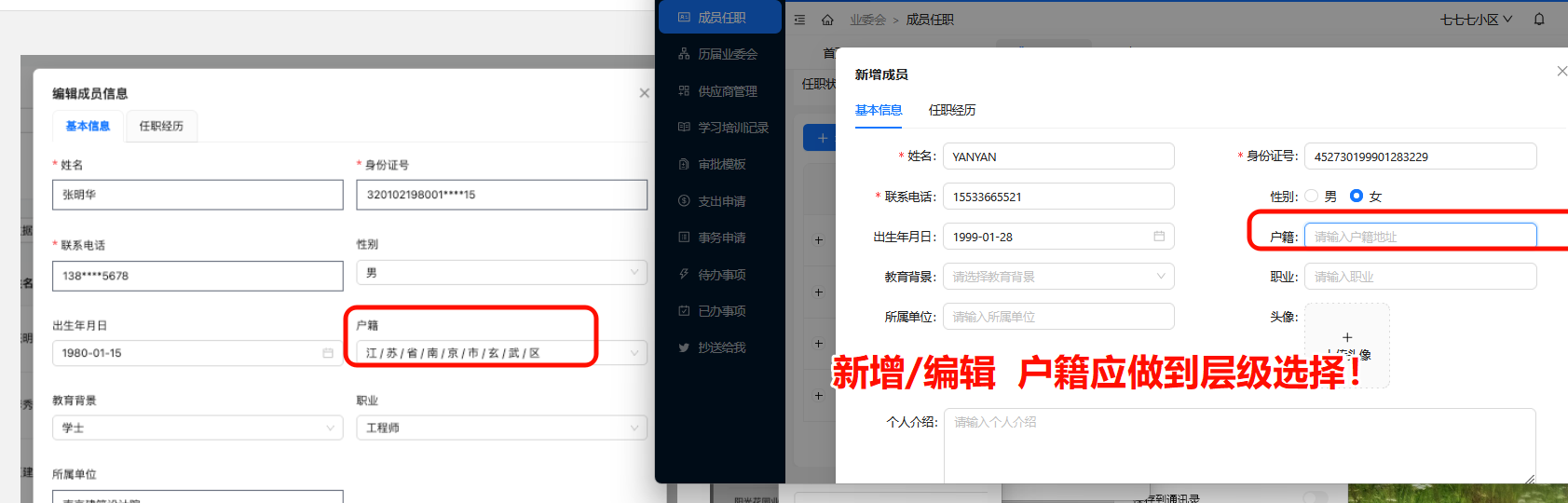1568x503 pixels.
Task: Switch to 任职经历 tab in 编辑成员信息
Action: [x=161, y=126]
